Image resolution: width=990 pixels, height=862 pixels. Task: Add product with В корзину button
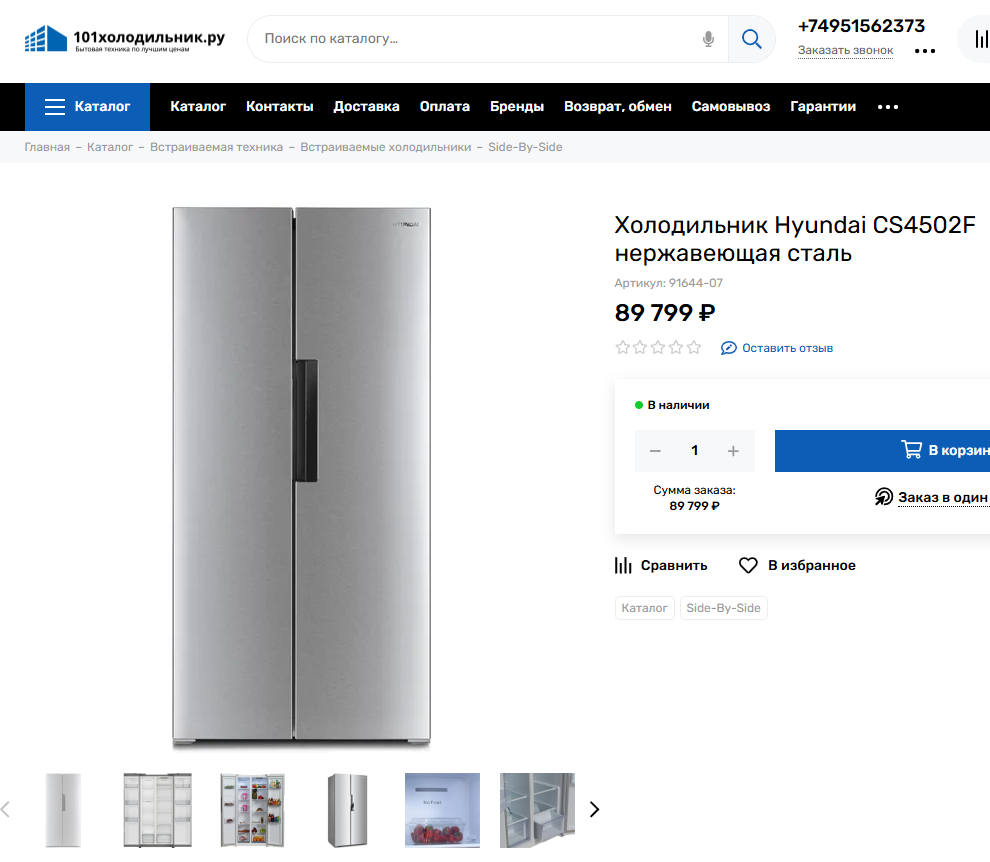tap(900, 451)
